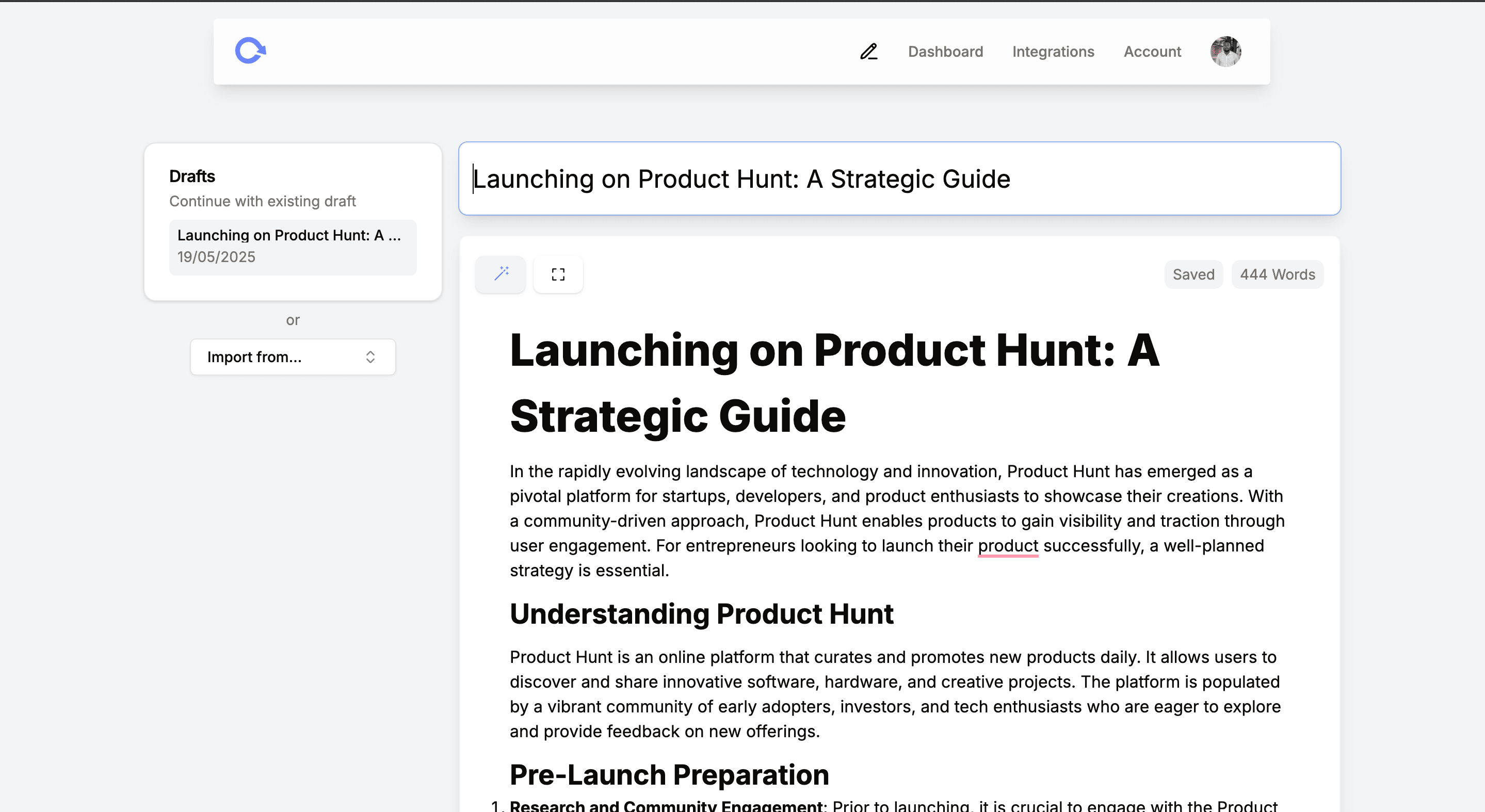Enter fullscreen mode with the expand icon
The height and width of the screenshot is (812, 1485).
(x=557, y=274)
